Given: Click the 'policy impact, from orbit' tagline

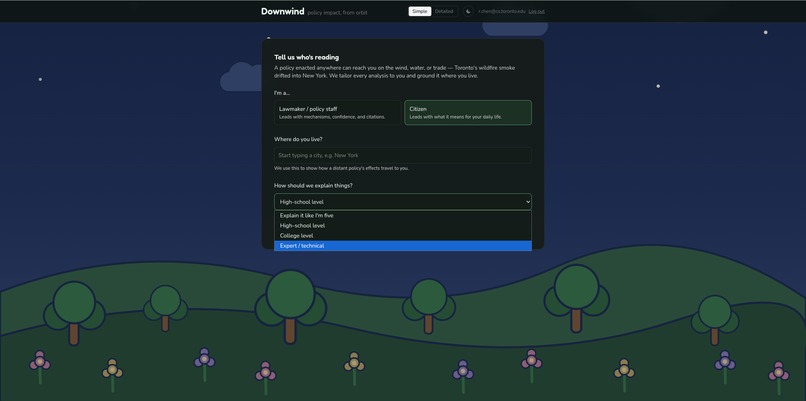Looking at the screenshot, I should coord(337,12).
